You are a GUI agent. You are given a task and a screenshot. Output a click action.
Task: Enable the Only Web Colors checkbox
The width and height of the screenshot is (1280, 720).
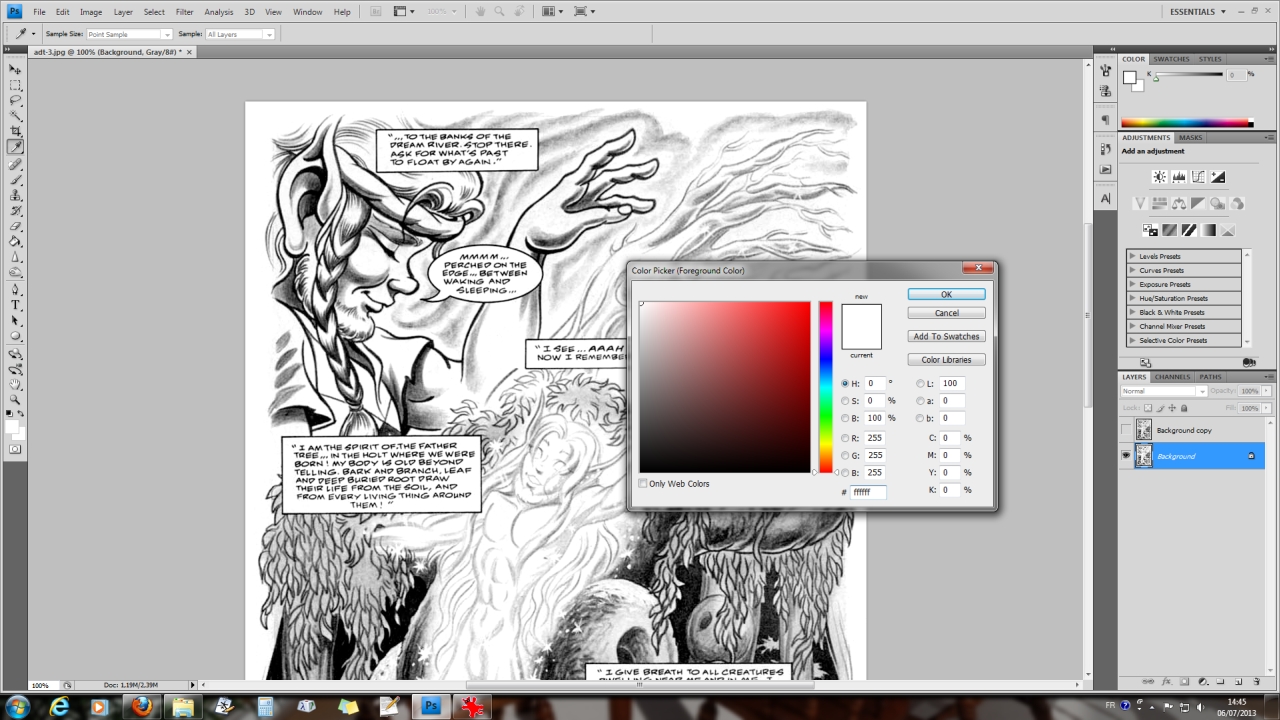click(643, 484)
